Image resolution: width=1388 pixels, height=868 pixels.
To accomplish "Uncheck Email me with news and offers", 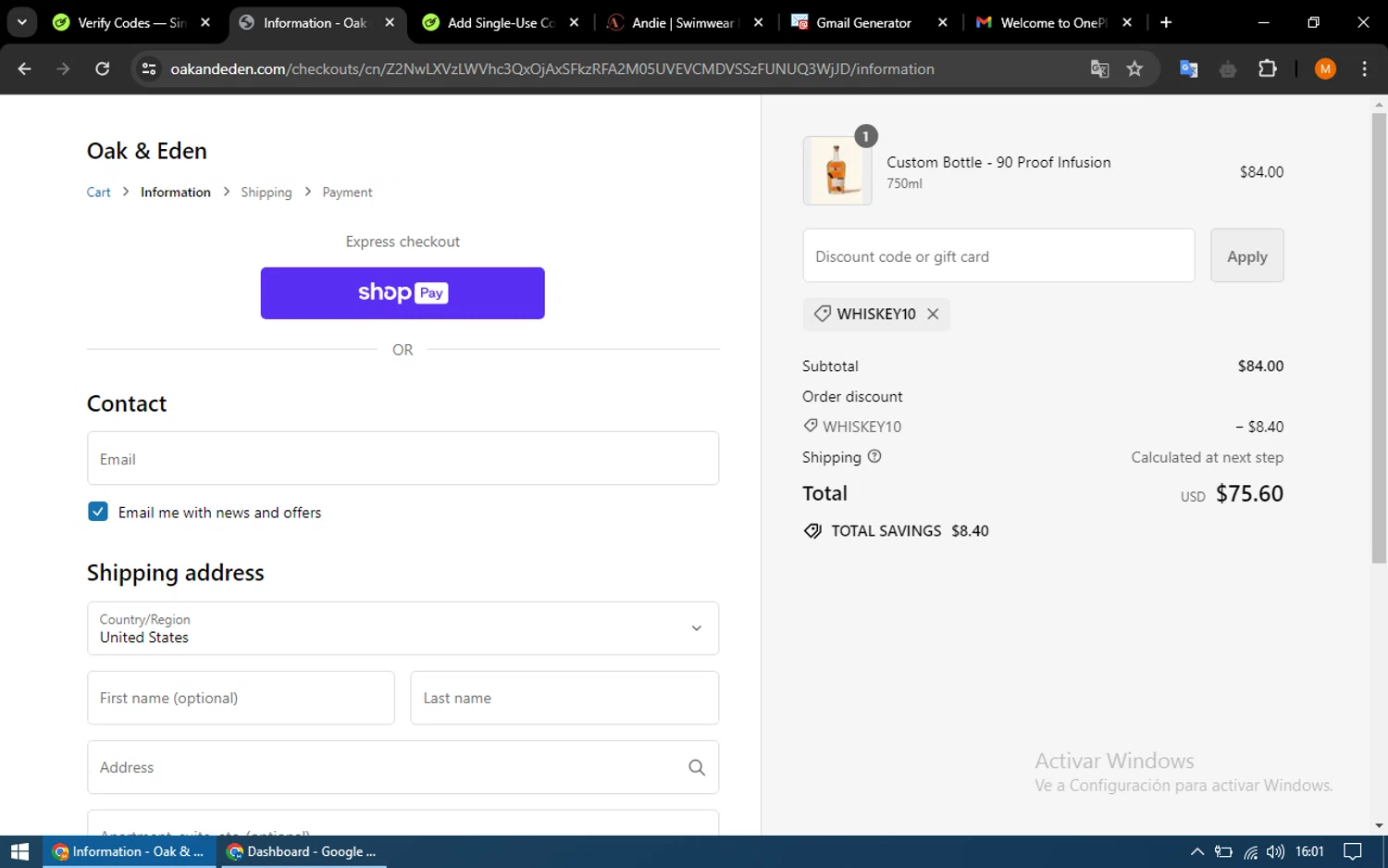I will point(98,512).
